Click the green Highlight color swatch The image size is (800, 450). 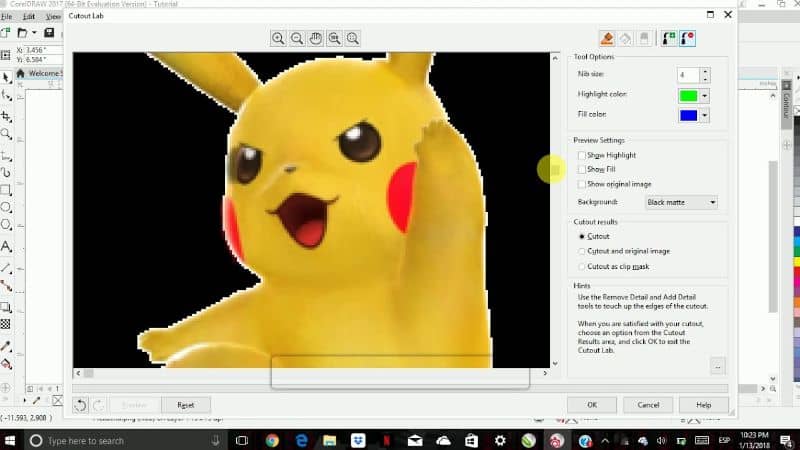tap(688, 96)
